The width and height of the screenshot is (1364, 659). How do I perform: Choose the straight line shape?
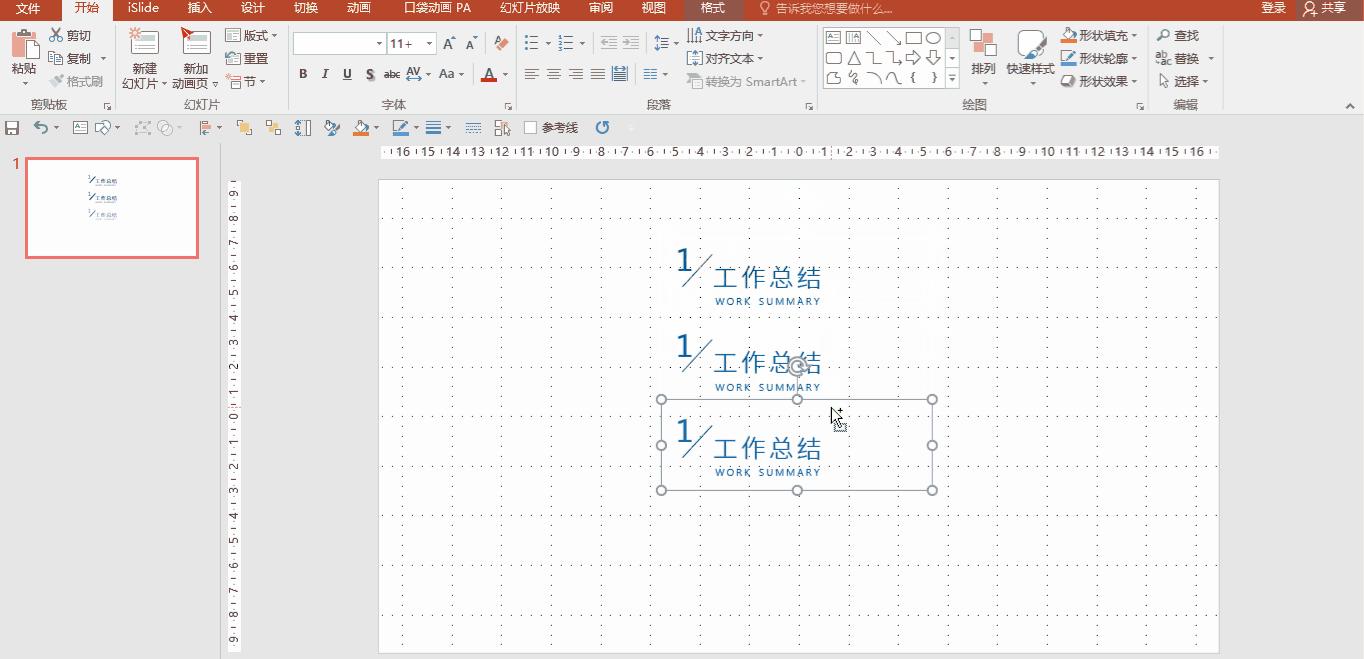coord(873,38)
